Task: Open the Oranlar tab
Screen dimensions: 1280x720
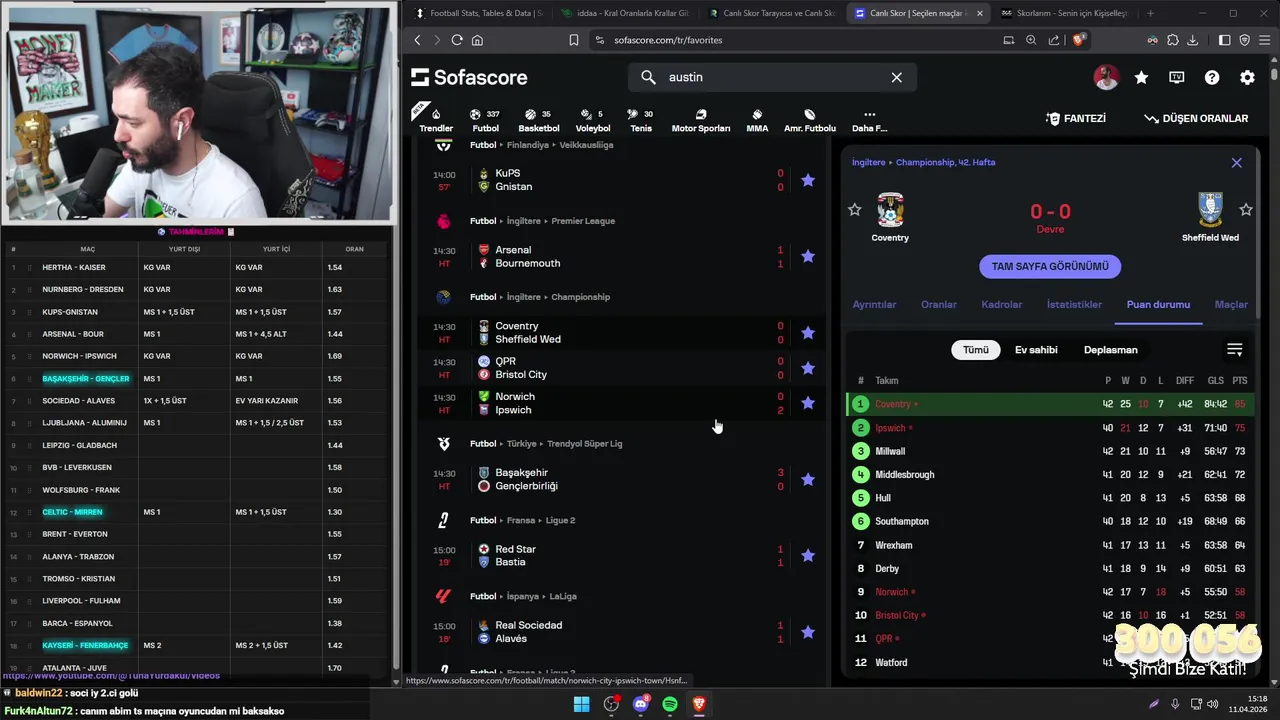Action: click(939, 304)
